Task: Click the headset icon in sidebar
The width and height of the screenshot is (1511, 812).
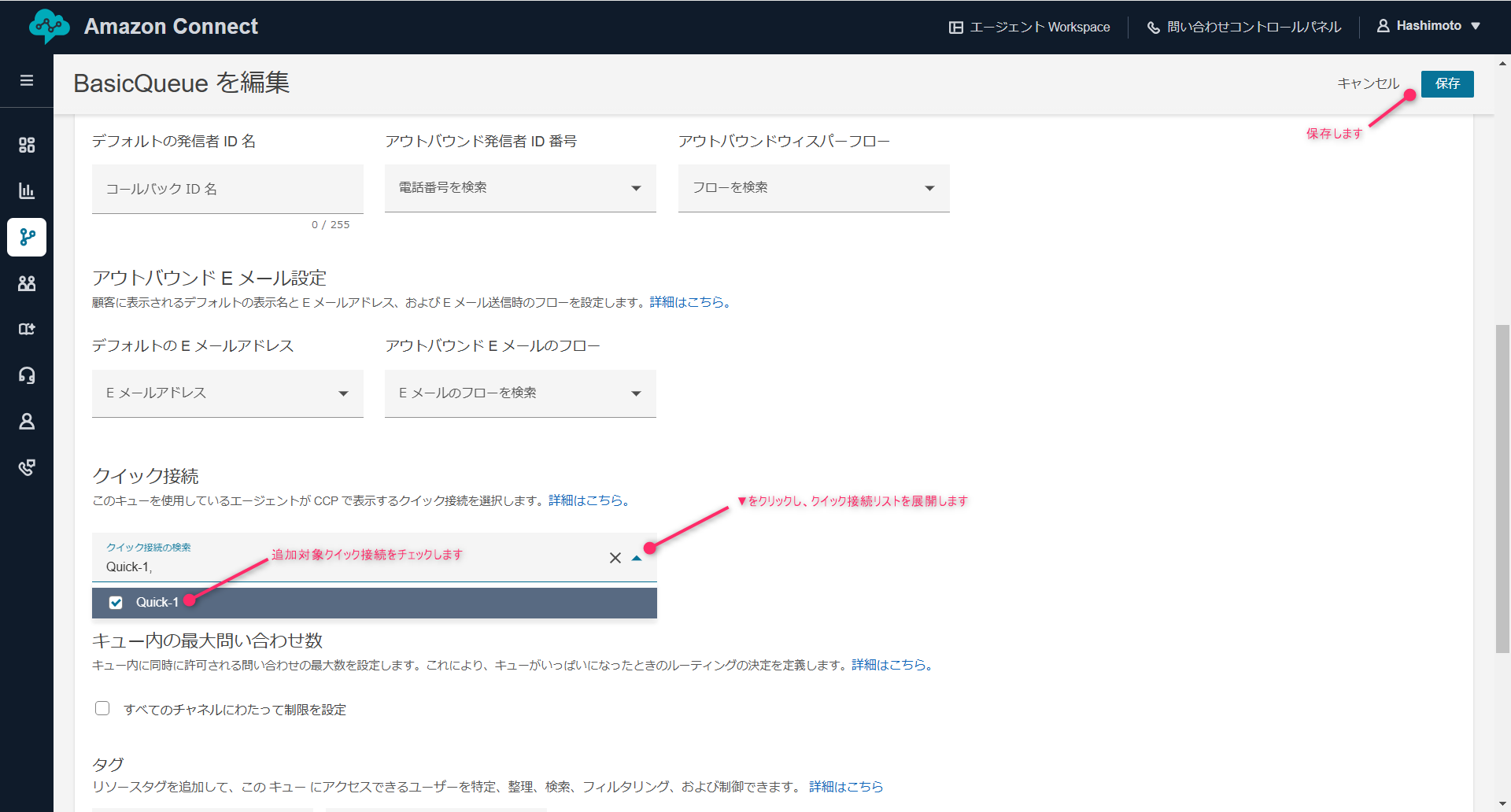Action: coord(27,375)
